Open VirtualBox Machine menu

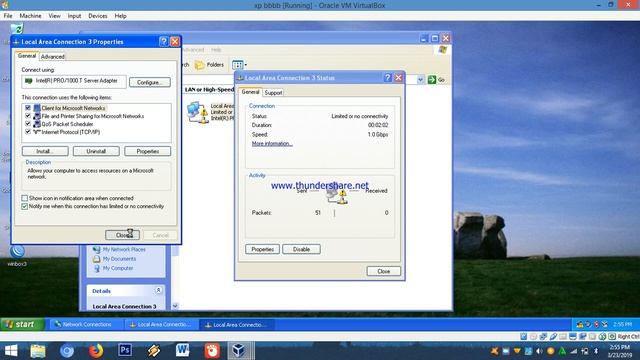click(30, 16)
